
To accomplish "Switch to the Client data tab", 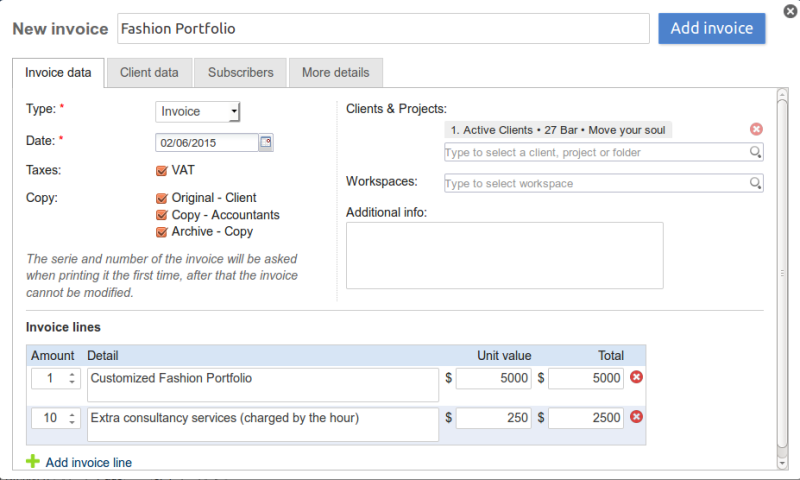I will pos(149,72).
